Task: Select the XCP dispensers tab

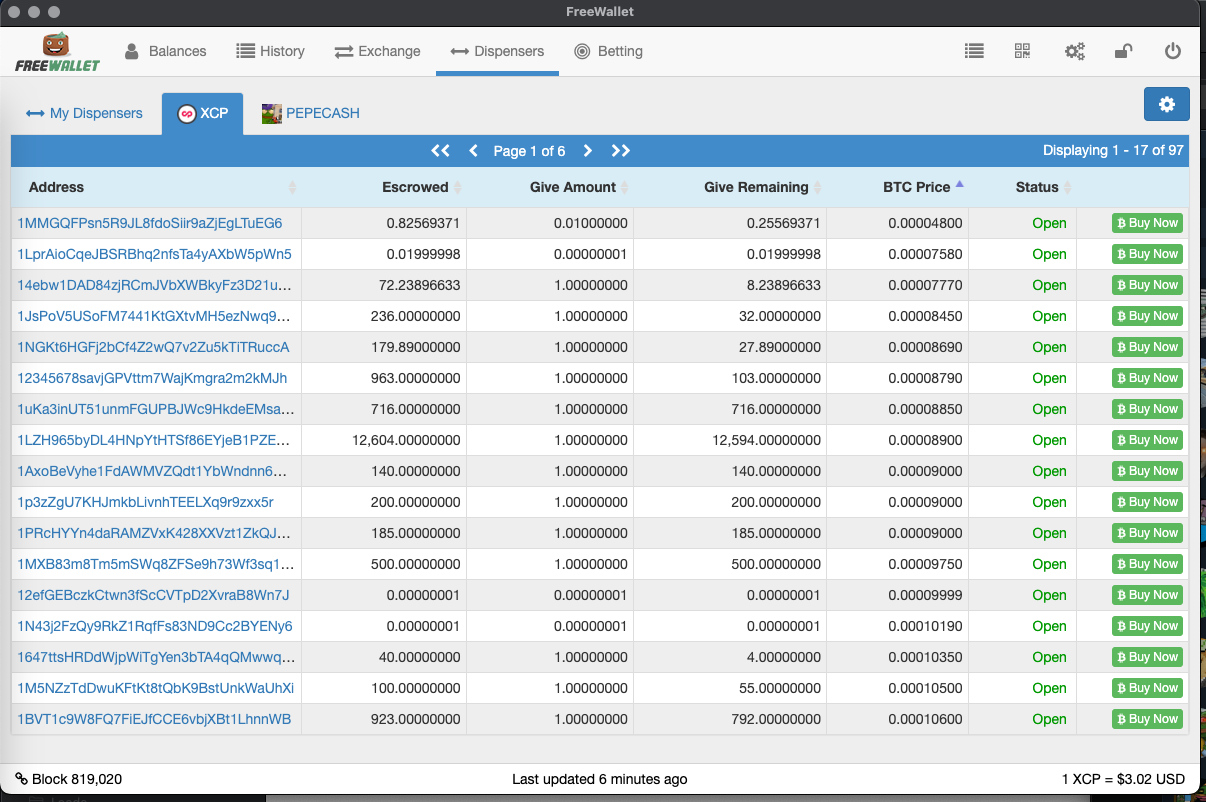Action: pyautogui.click(x=203, y=113)
